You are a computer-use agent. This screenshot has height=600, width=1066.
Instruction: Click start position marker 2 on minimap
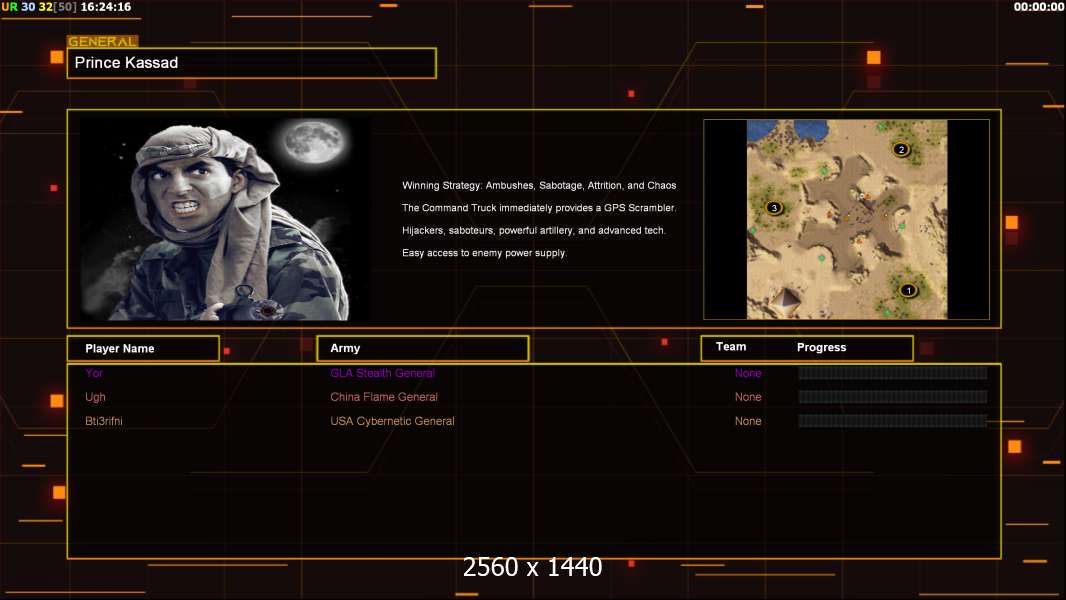900,150
